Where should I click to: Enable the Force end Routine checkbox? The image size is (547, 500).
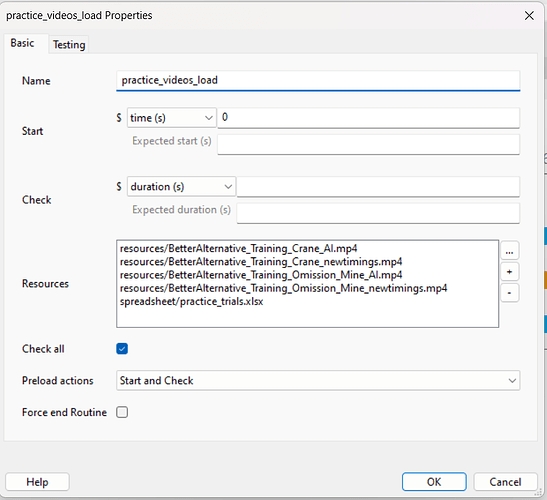click(122, 412)
